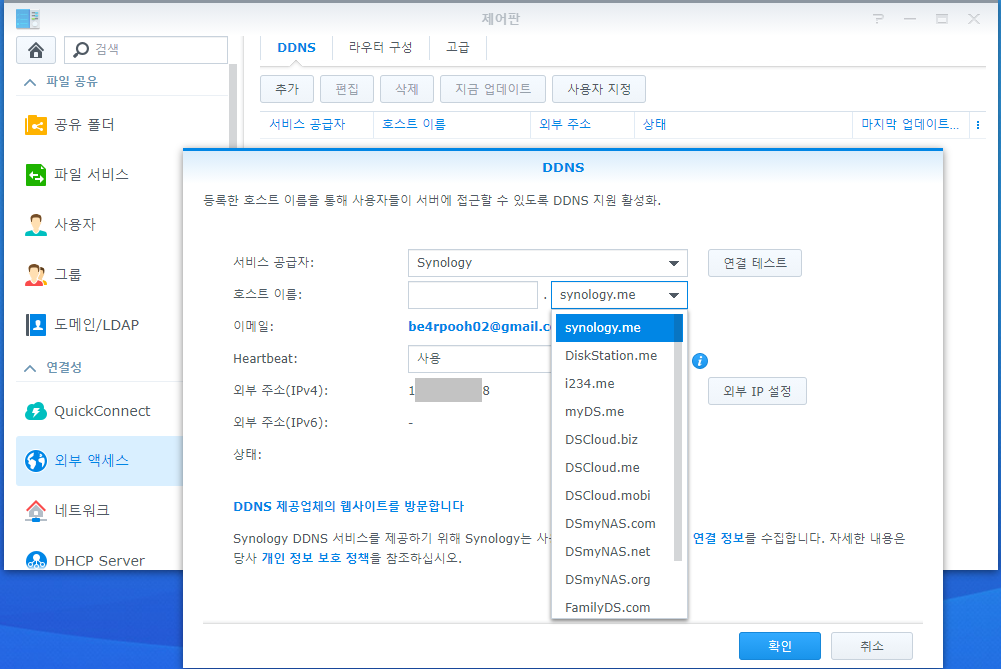Click the help question mark icon
Viewport: 1002px width, 669px height.
coord(879,19)
